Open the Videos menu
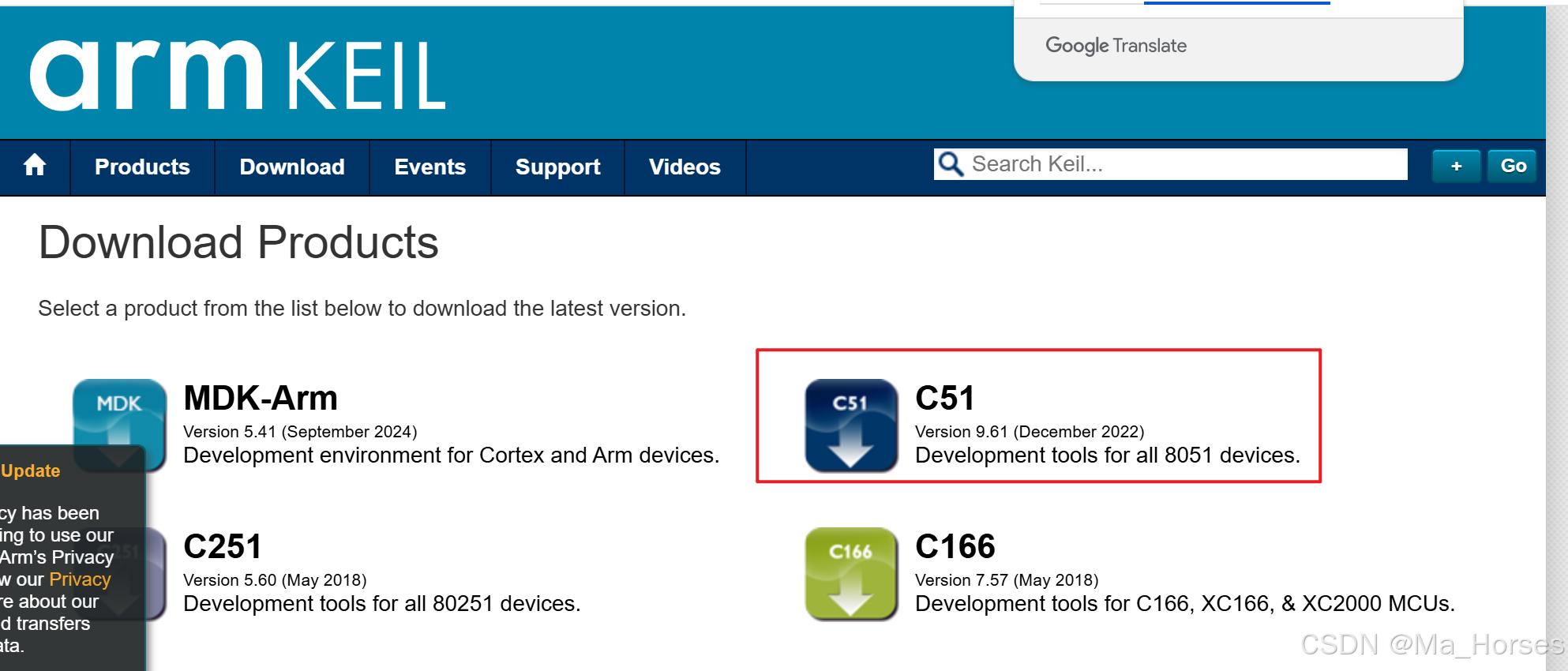This screenshot has width=1568, height=671. pos(685,167)
